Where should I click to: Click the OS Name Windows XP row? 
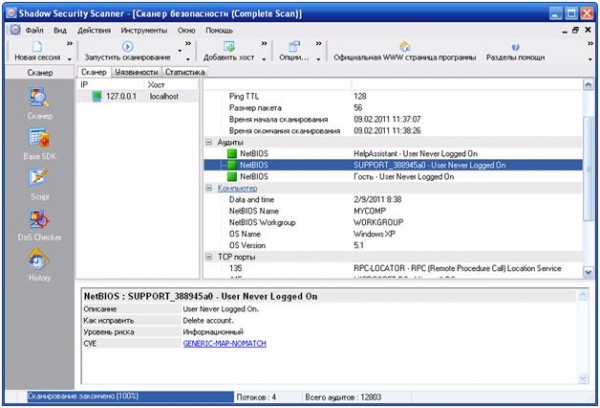393,234
